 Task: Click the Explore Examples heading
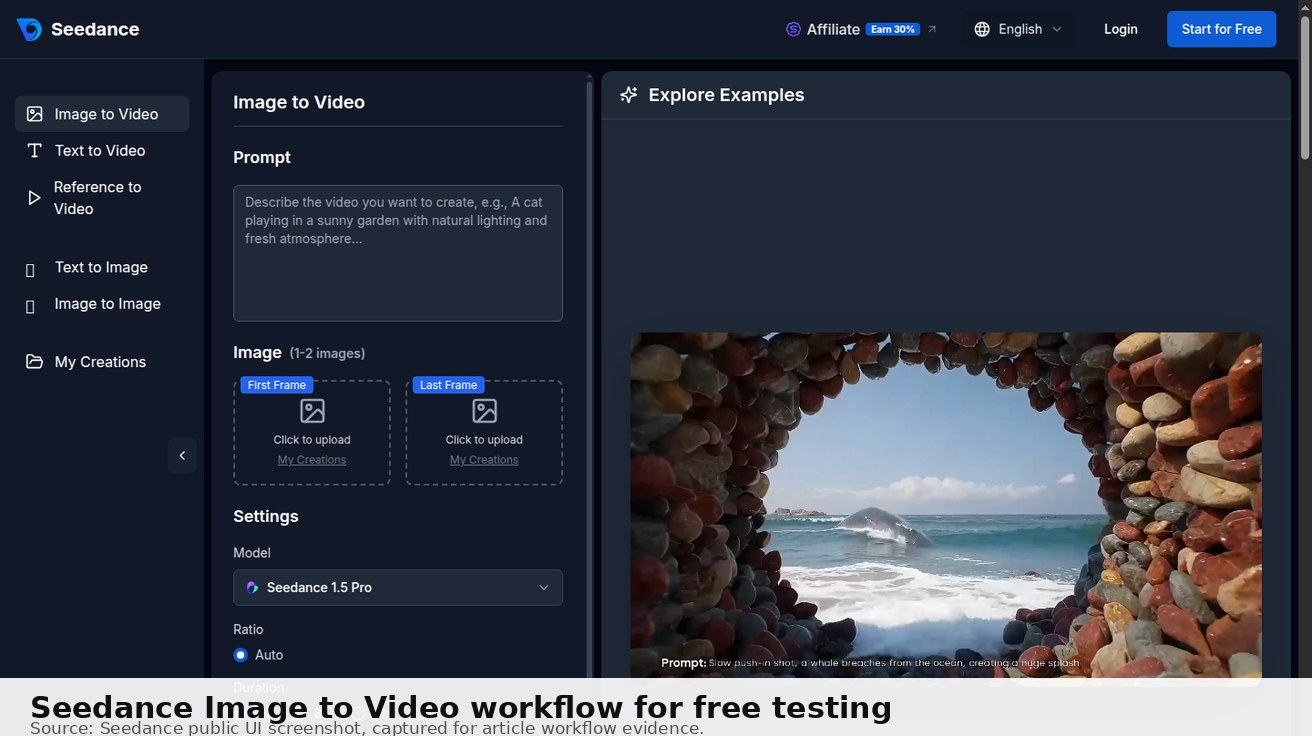[x=726, y=95]
